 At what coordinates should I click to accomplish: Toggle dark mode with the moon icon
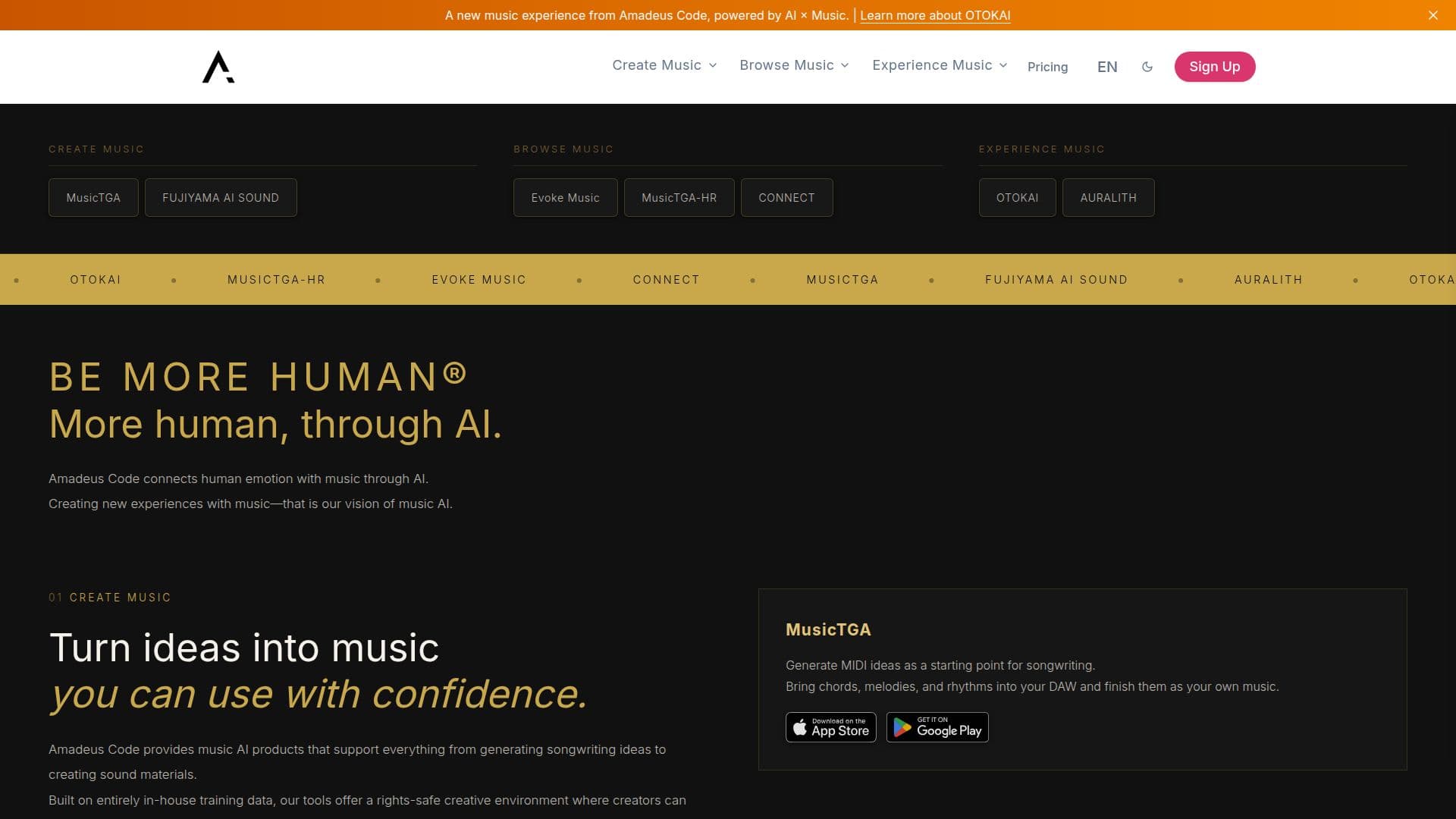(1147, 67)
